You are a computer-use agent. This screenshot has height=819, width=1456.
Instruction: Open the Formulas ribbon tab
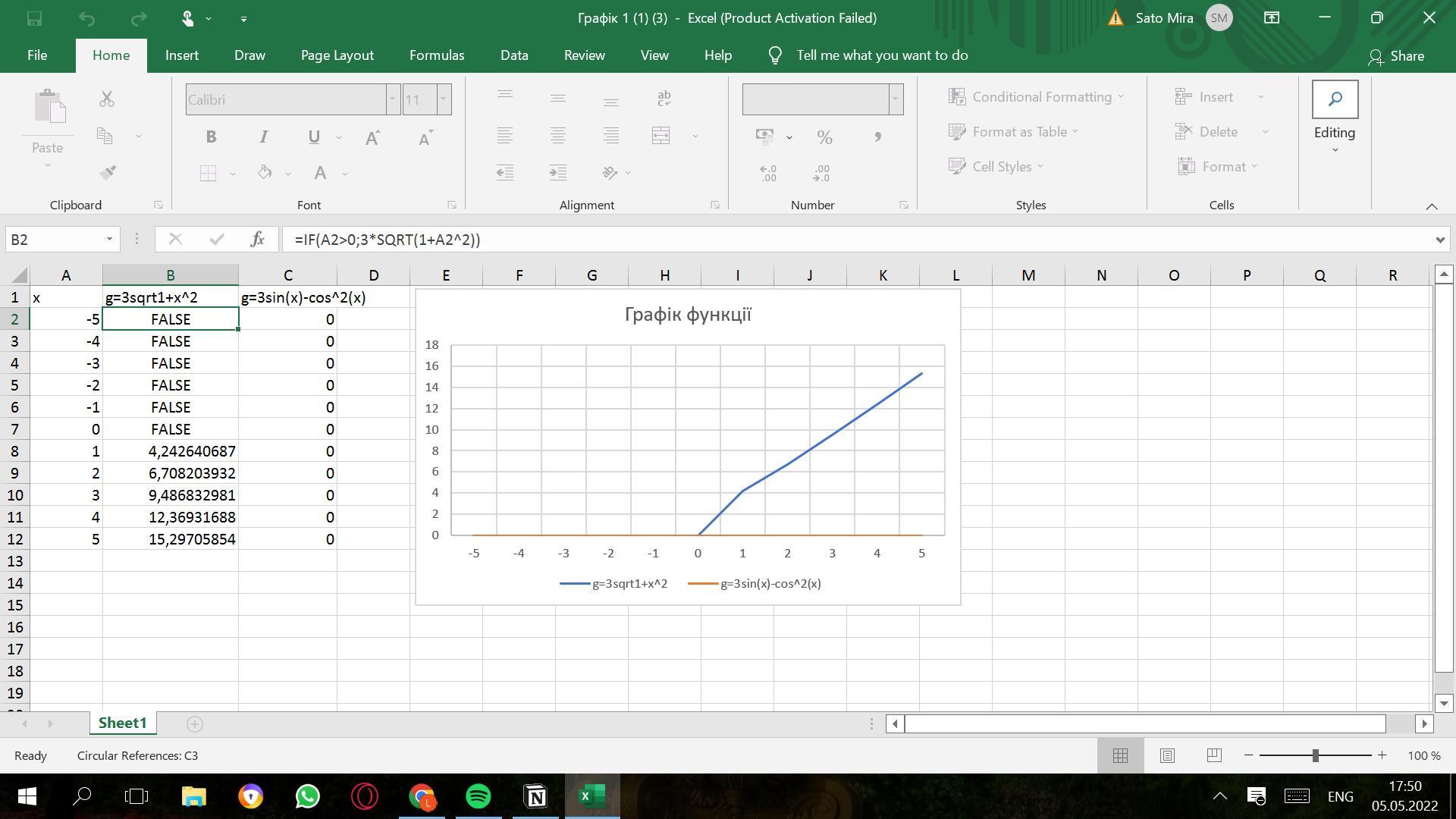click(436, 55)
